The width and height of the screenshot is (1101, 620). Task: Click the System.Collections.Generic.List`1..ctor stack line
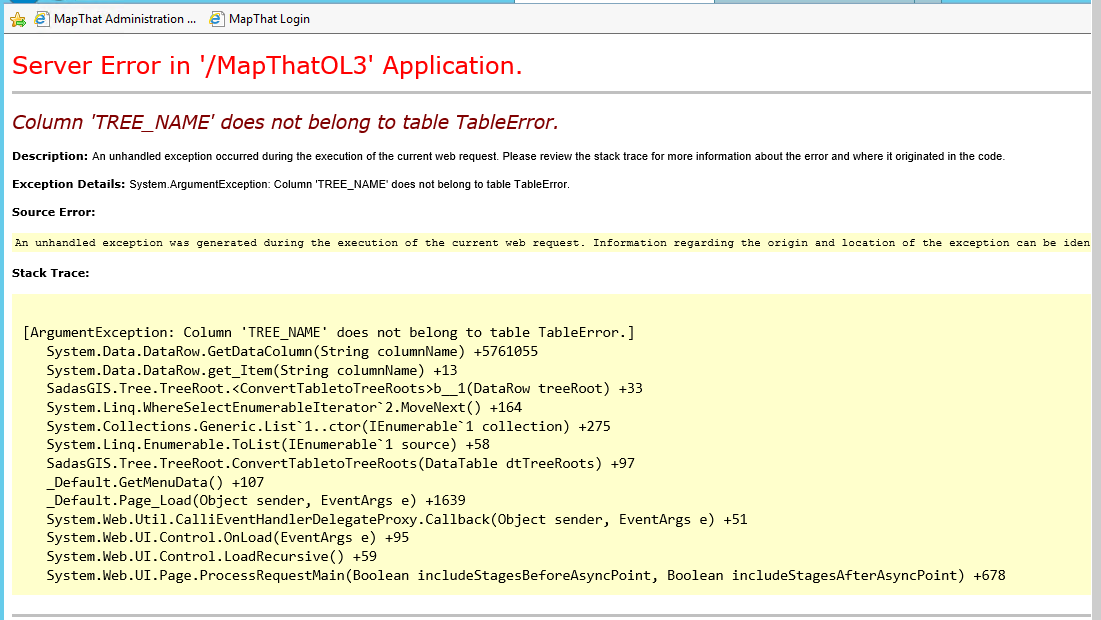tap(329, 427)
